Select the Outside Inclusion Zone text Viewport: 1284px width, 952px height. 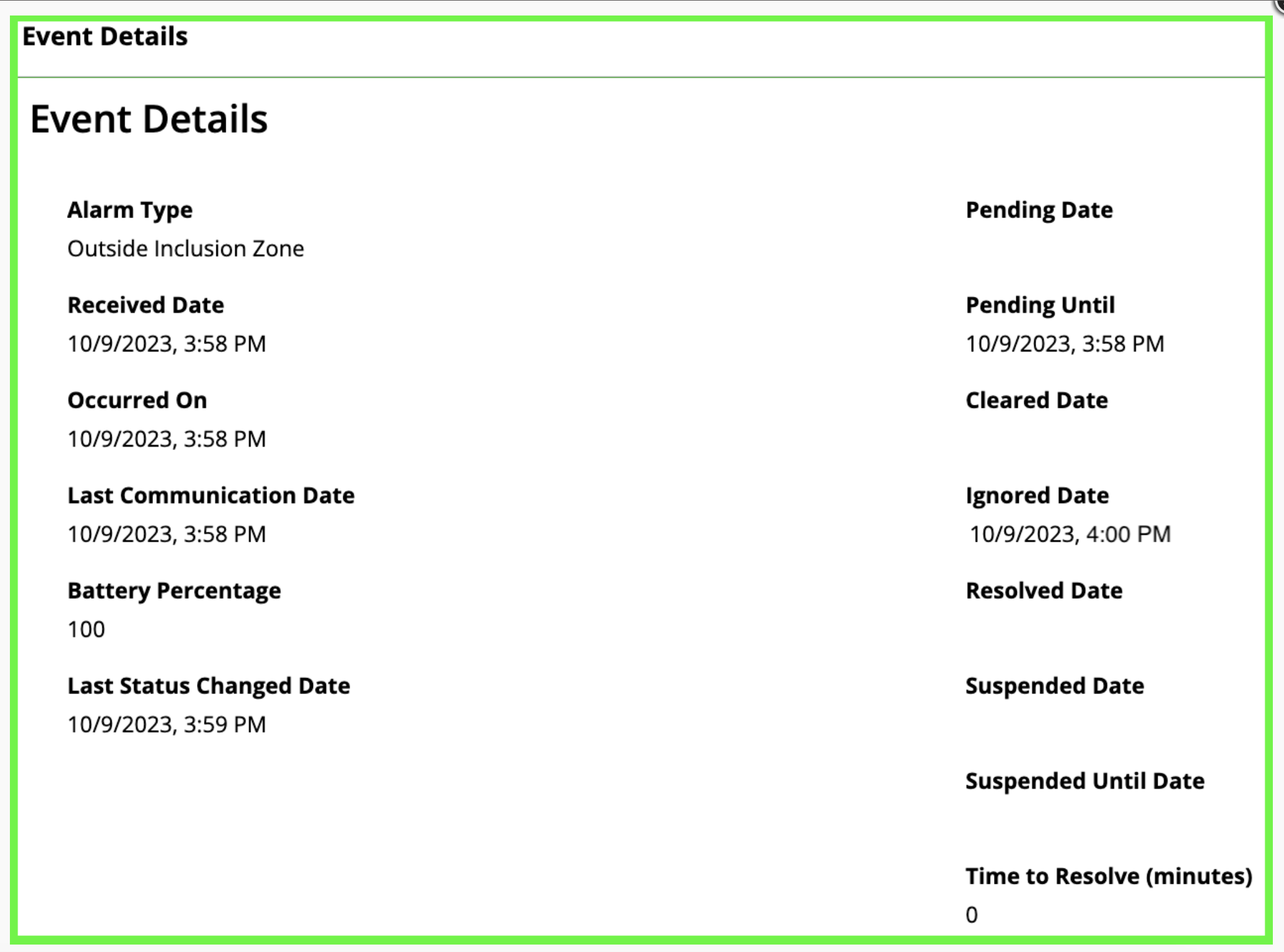click(x=185, y=249)
